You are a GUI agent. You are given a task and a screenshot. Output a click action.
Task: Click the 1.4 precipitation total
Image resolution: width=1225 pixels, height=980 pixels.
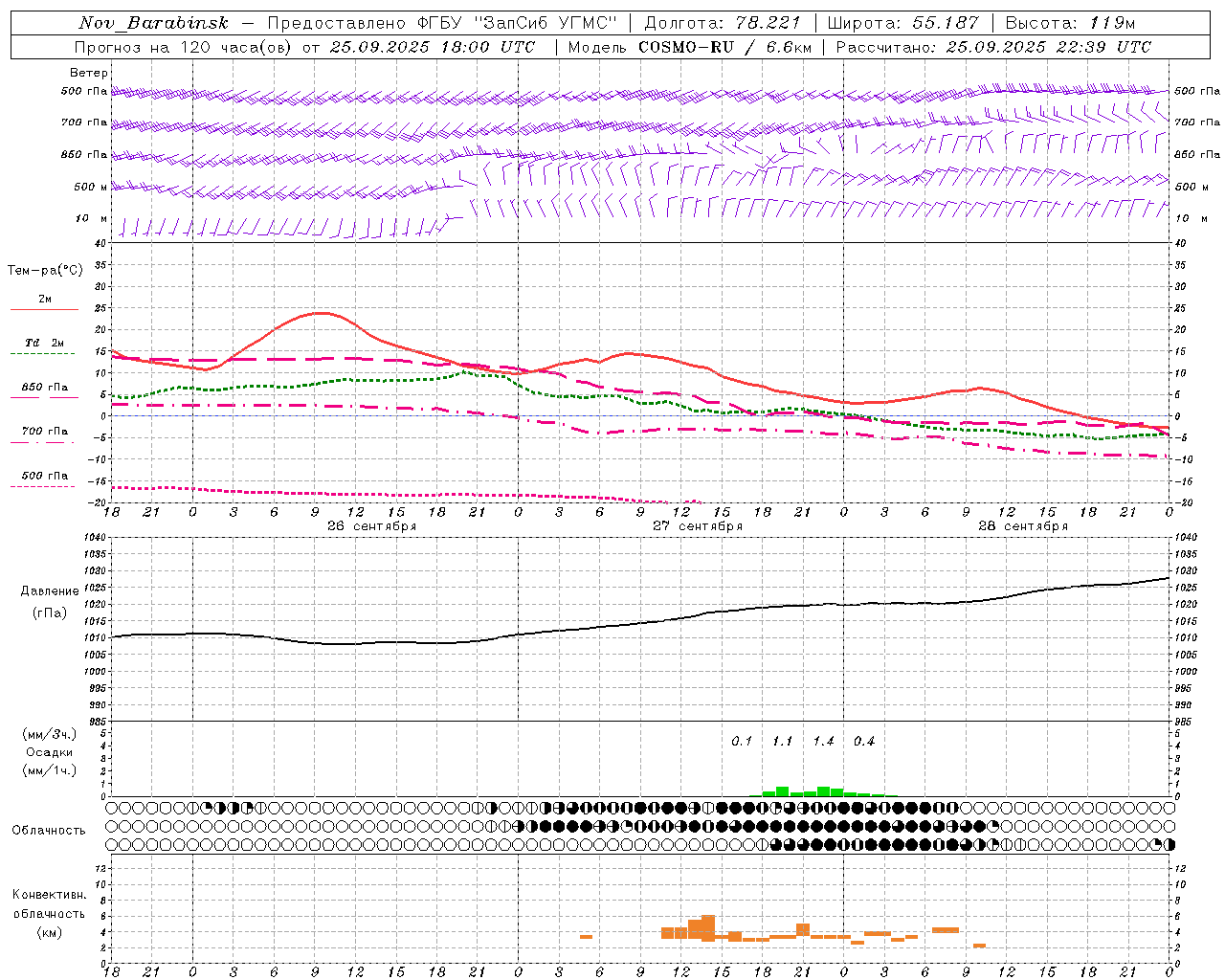(823, 742)
